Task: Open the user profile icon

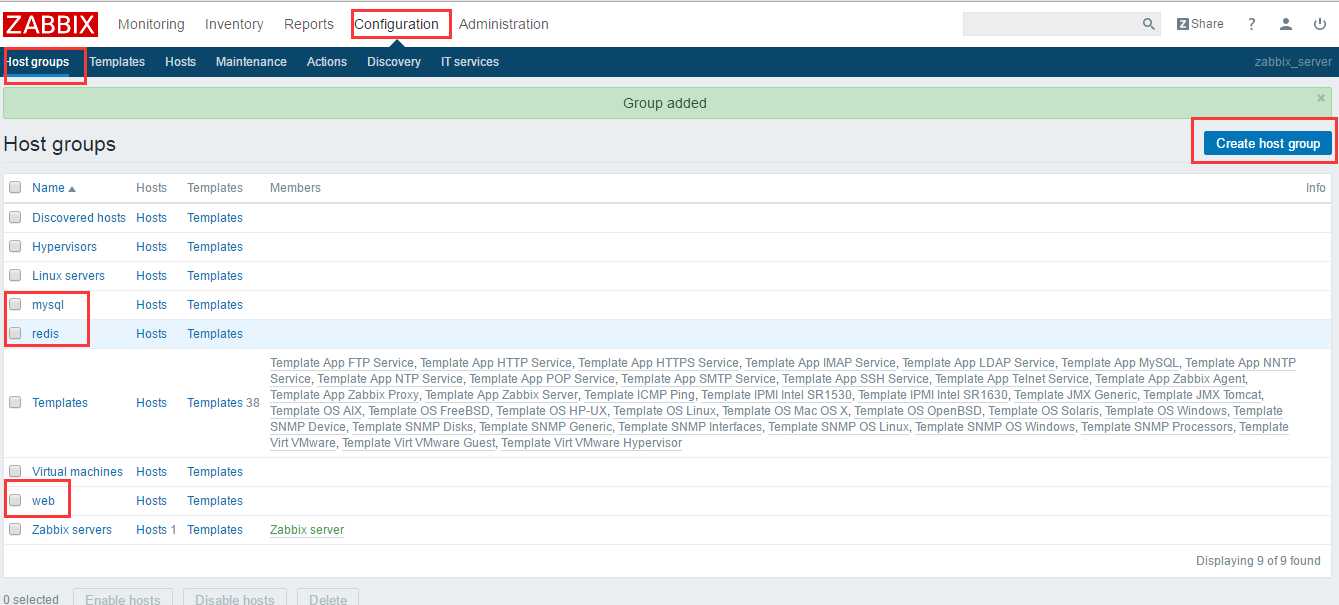Action: point(1286,24)
